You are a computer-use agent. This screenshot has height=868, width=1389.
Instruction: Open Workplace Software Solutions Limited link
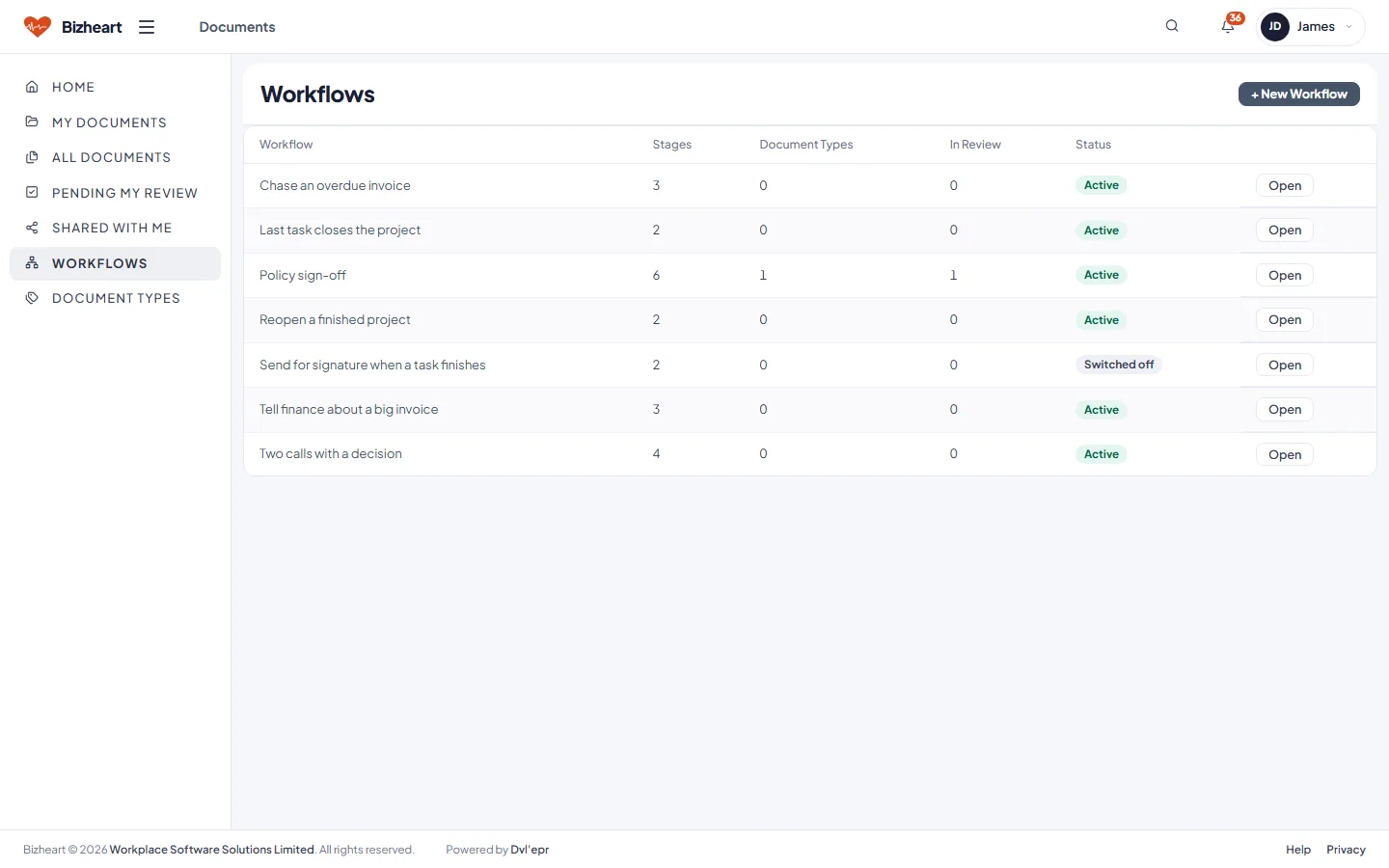[211, 850]
